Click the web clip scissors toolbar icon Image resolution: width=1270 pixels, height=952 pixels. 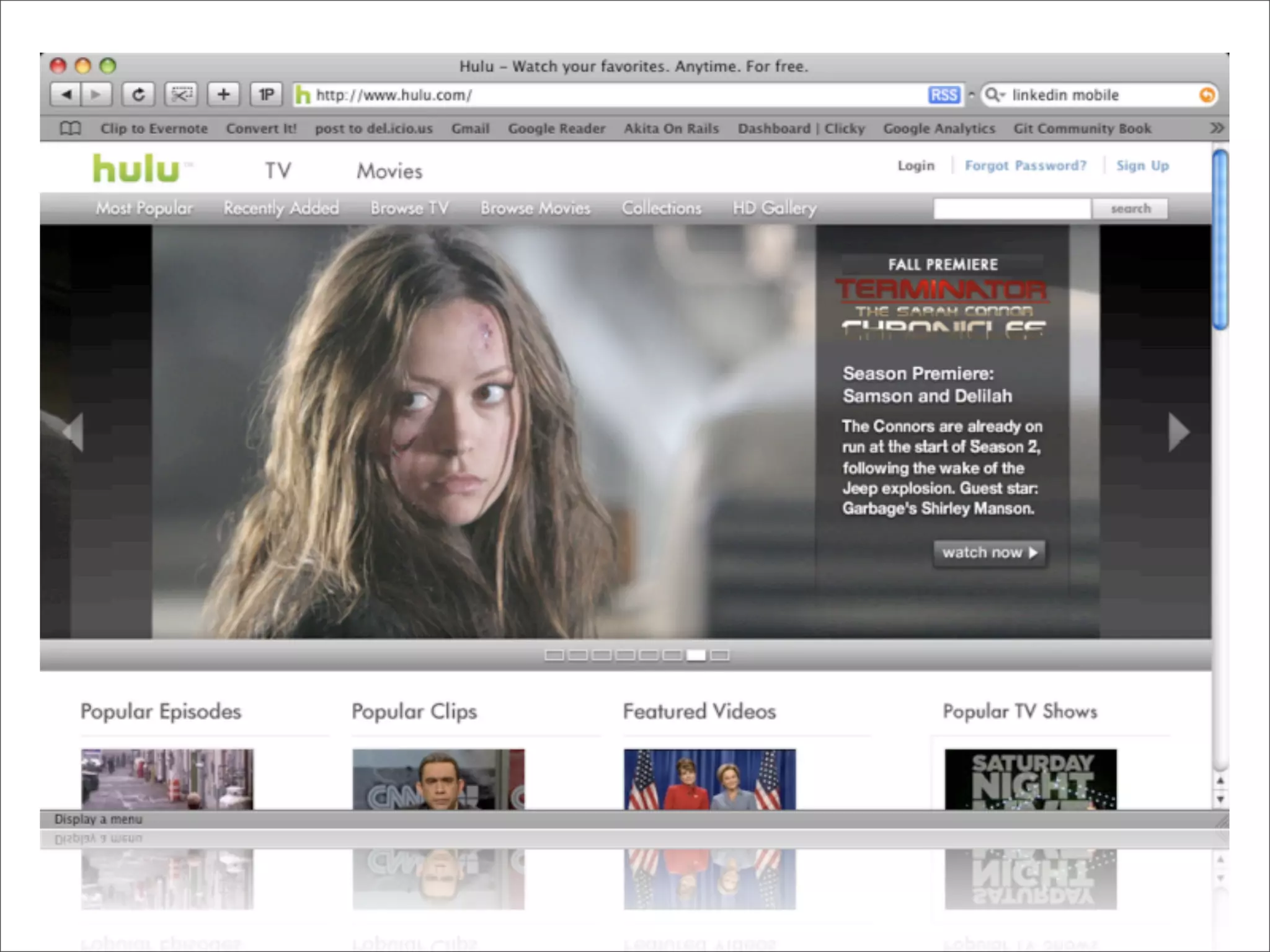coord(181,94)
